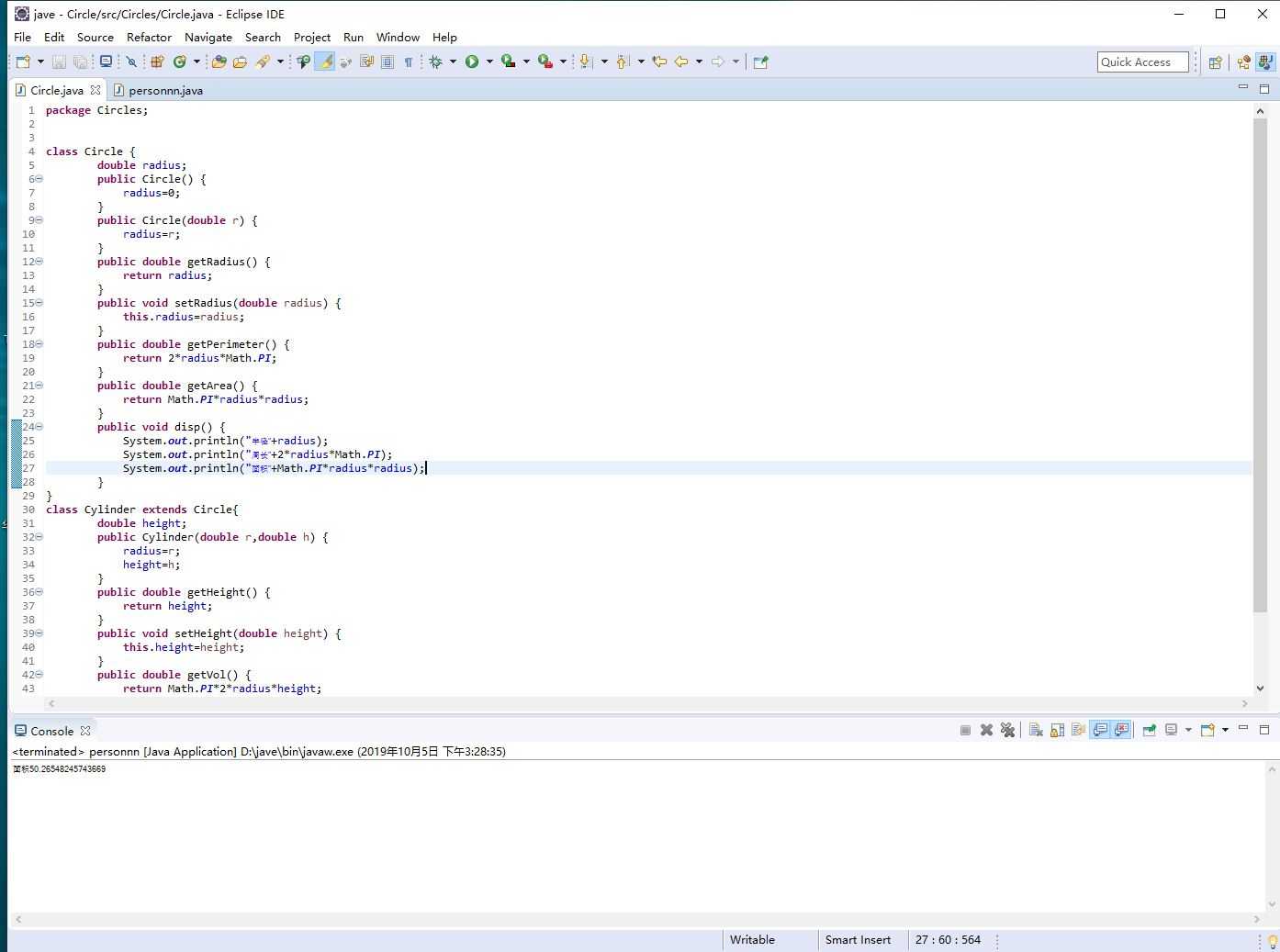
Task: Click Terminate square in Console toolbar
Action: 965,730
